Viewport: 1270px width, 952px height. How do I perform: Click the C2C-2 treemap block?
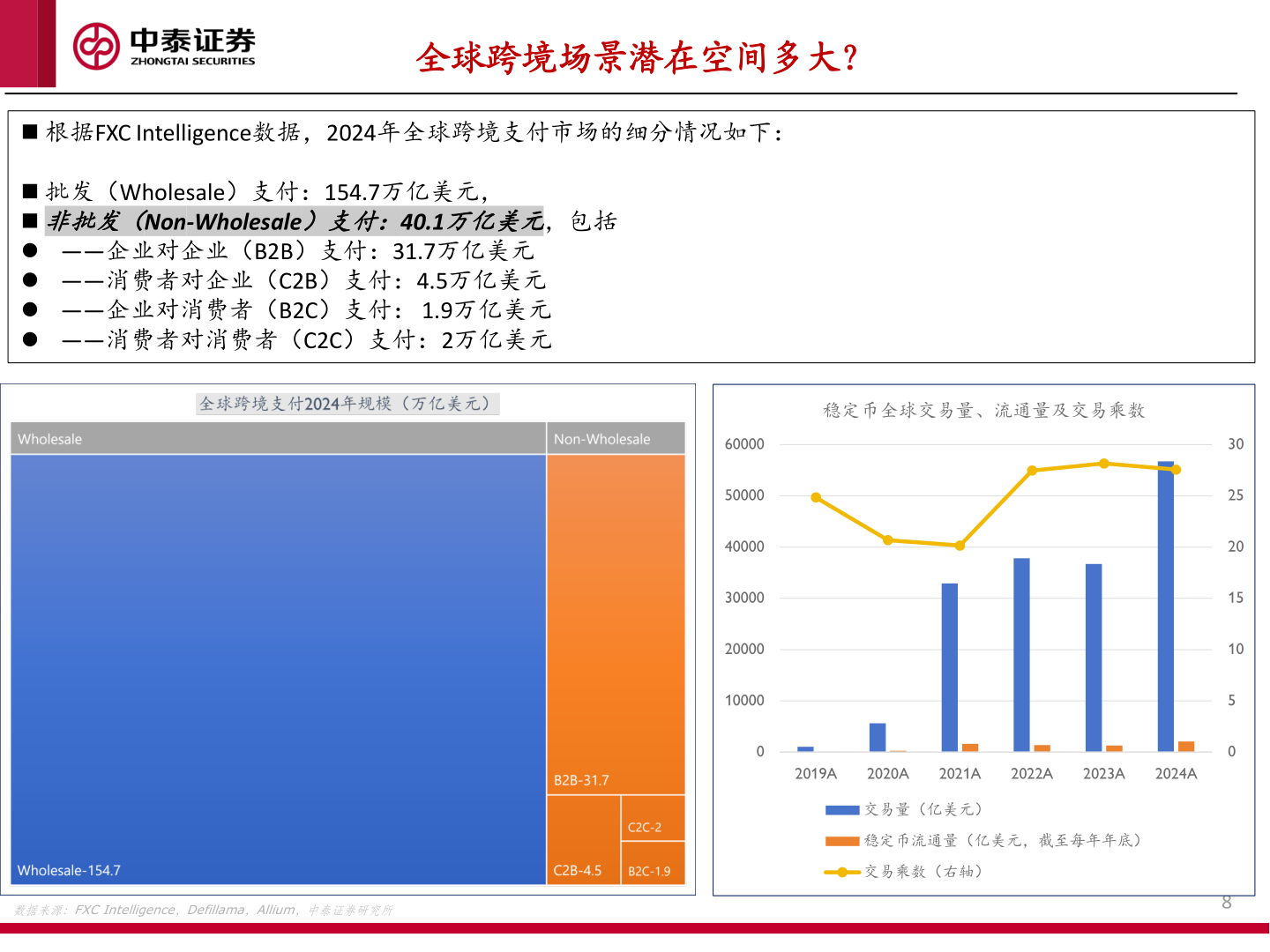653,818
